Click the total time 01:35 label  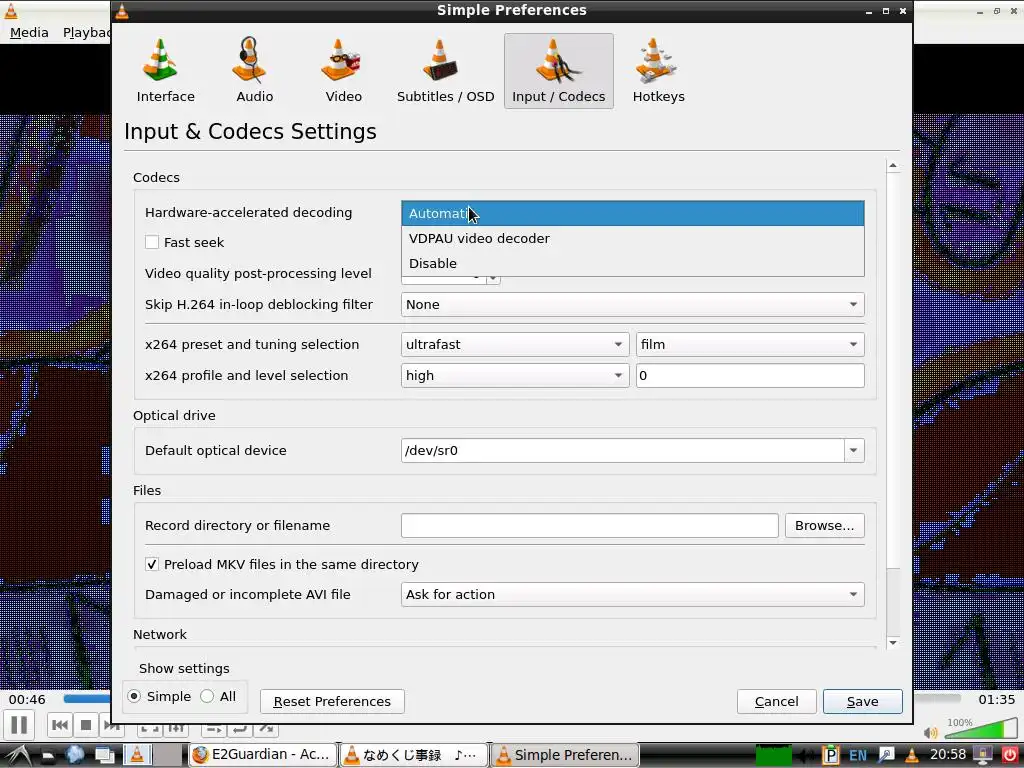coord(997,699)
